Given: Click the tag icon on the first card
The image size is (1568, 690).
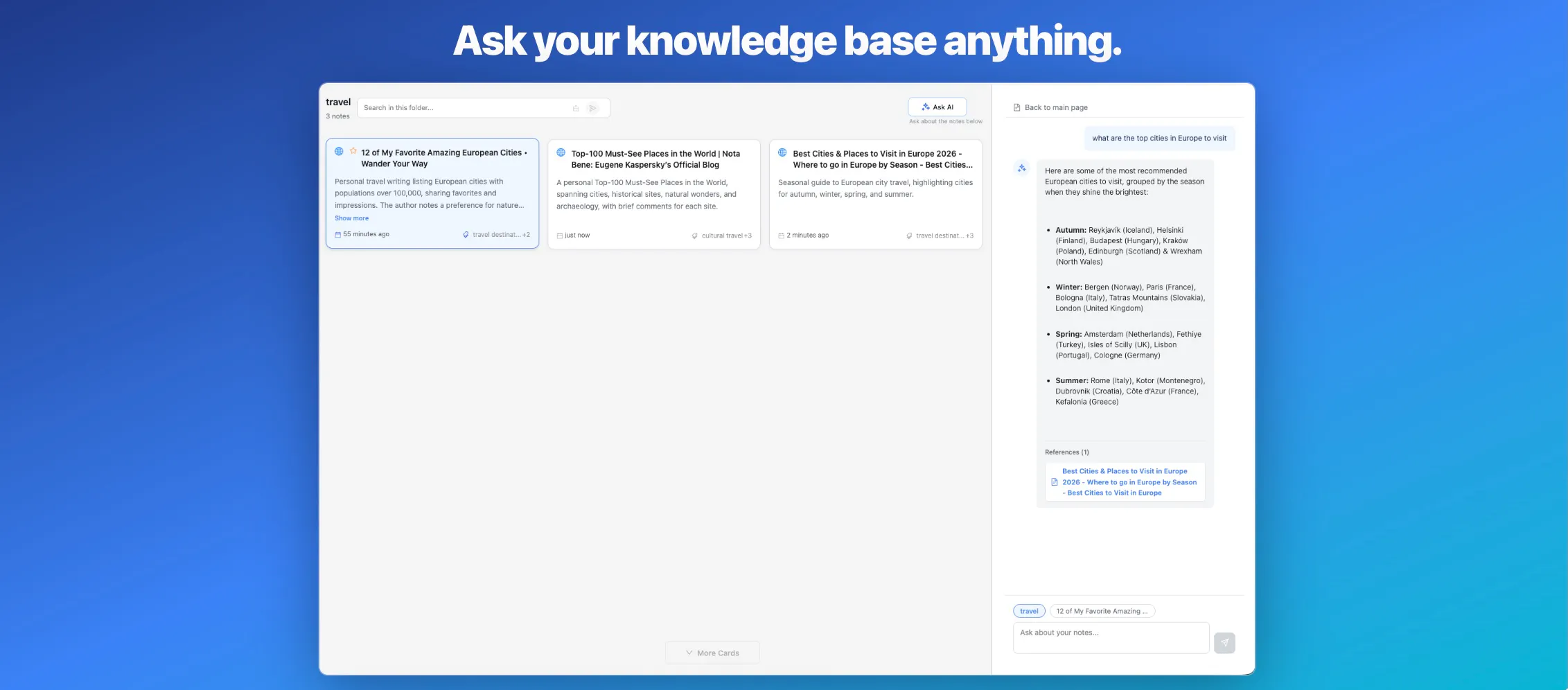Looking at the screenshot, I should pos(466,235).
